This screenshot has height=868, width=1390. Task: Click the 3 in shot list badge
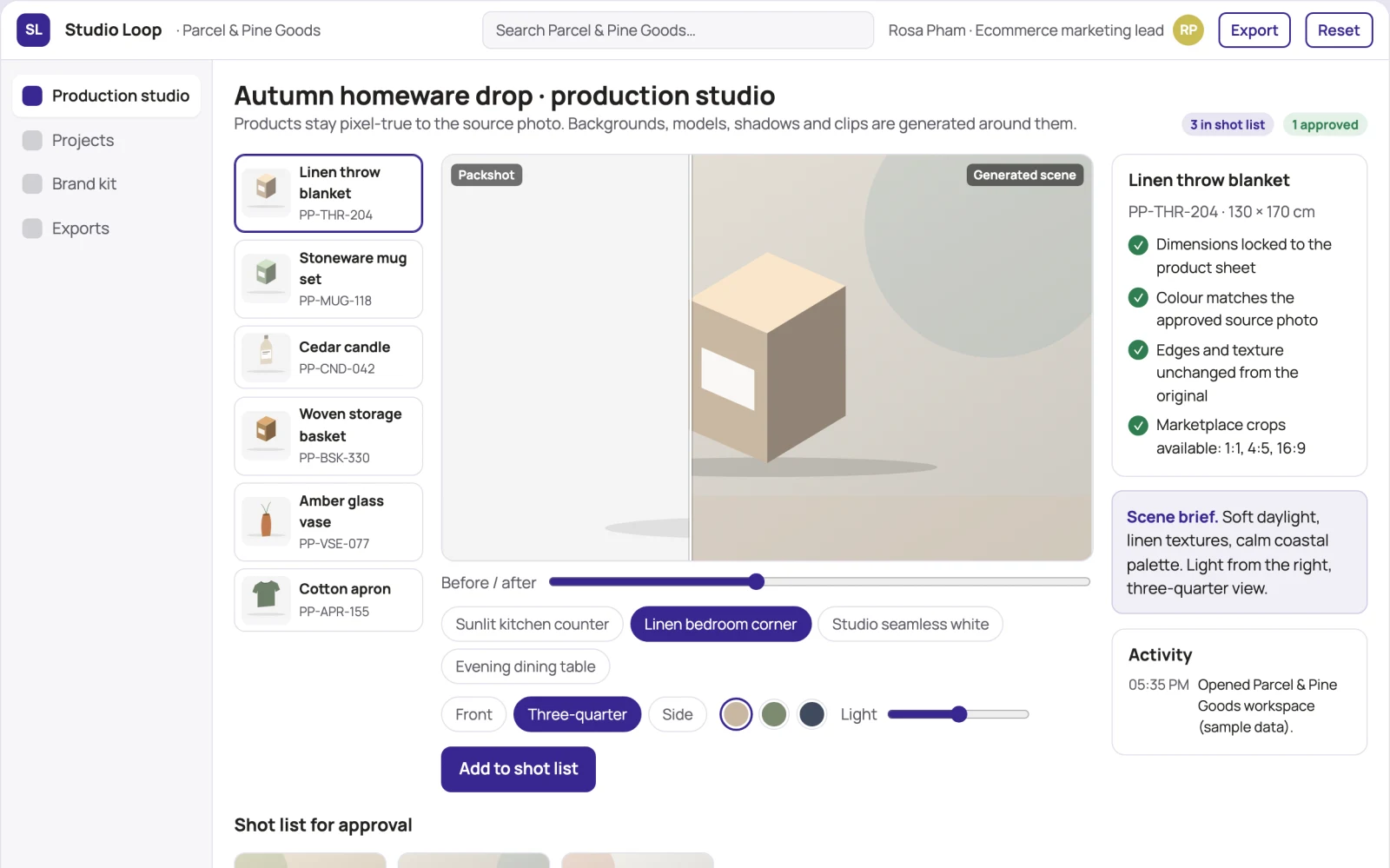tap(1227, 124)
